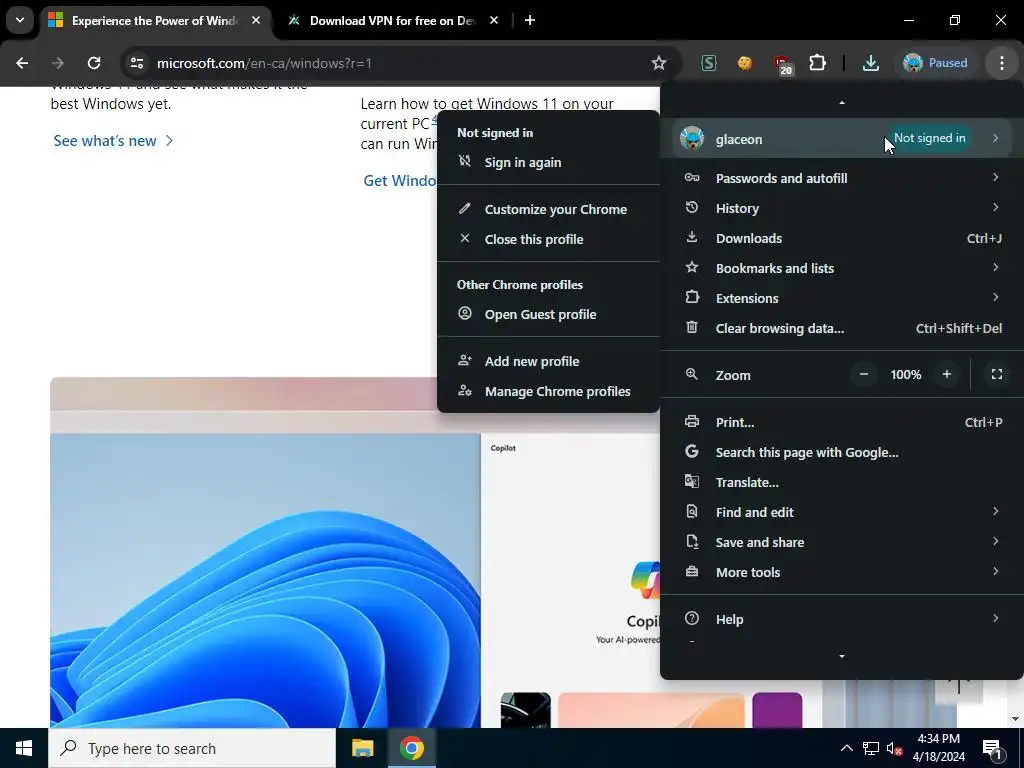Open a new tab with plus button

pyautogui.click(x=530, y=20)
